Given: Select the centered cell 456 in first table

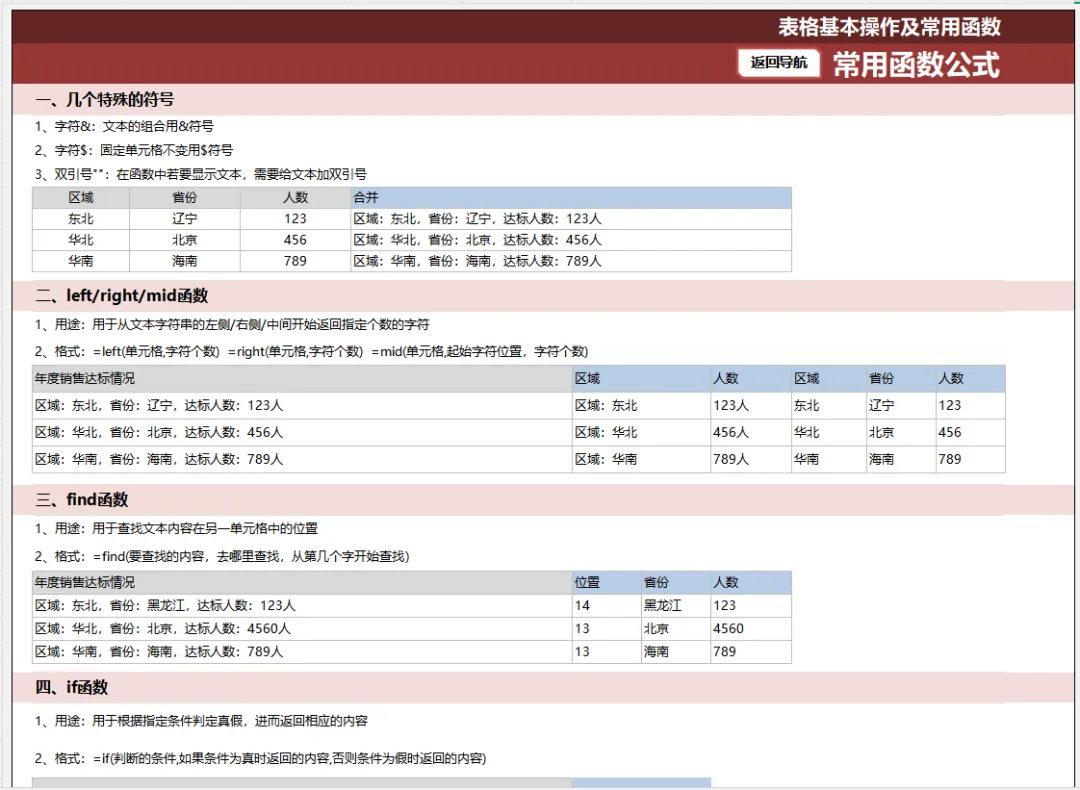Looking at the screenshot, I should pos(295,240).
